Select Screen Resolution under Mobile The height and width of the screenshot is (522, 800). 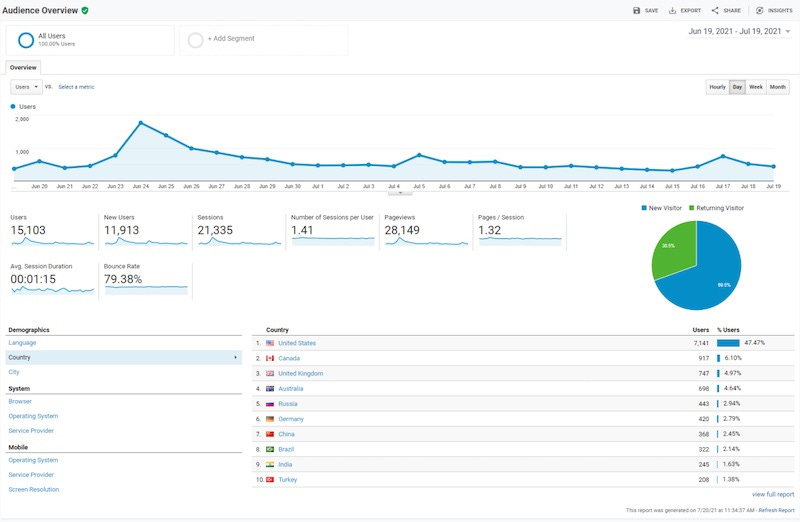34,489
